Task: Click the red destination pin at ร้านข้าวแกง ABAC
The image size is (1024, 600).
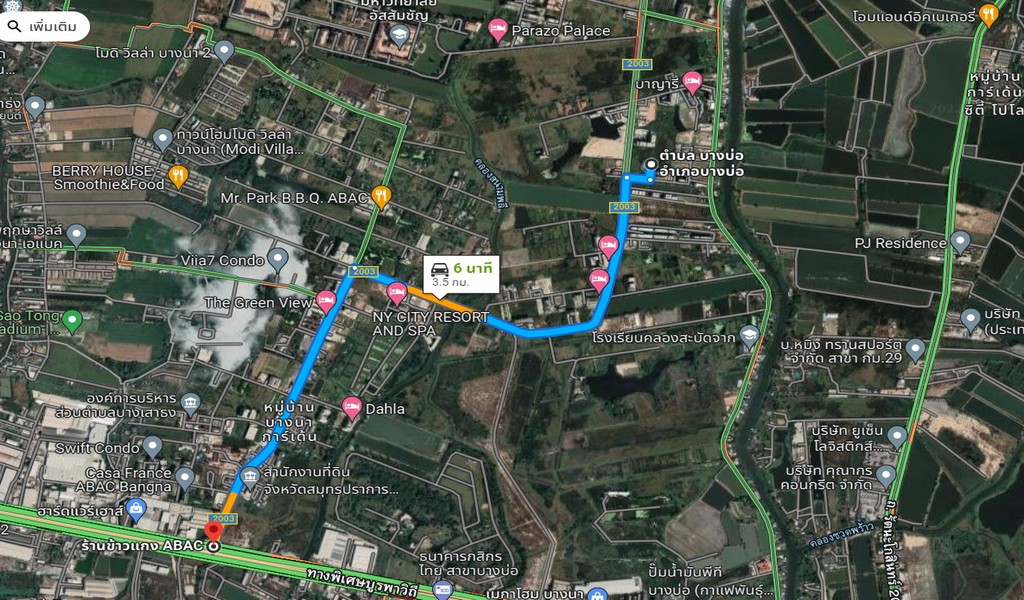Action: [214, 531]
